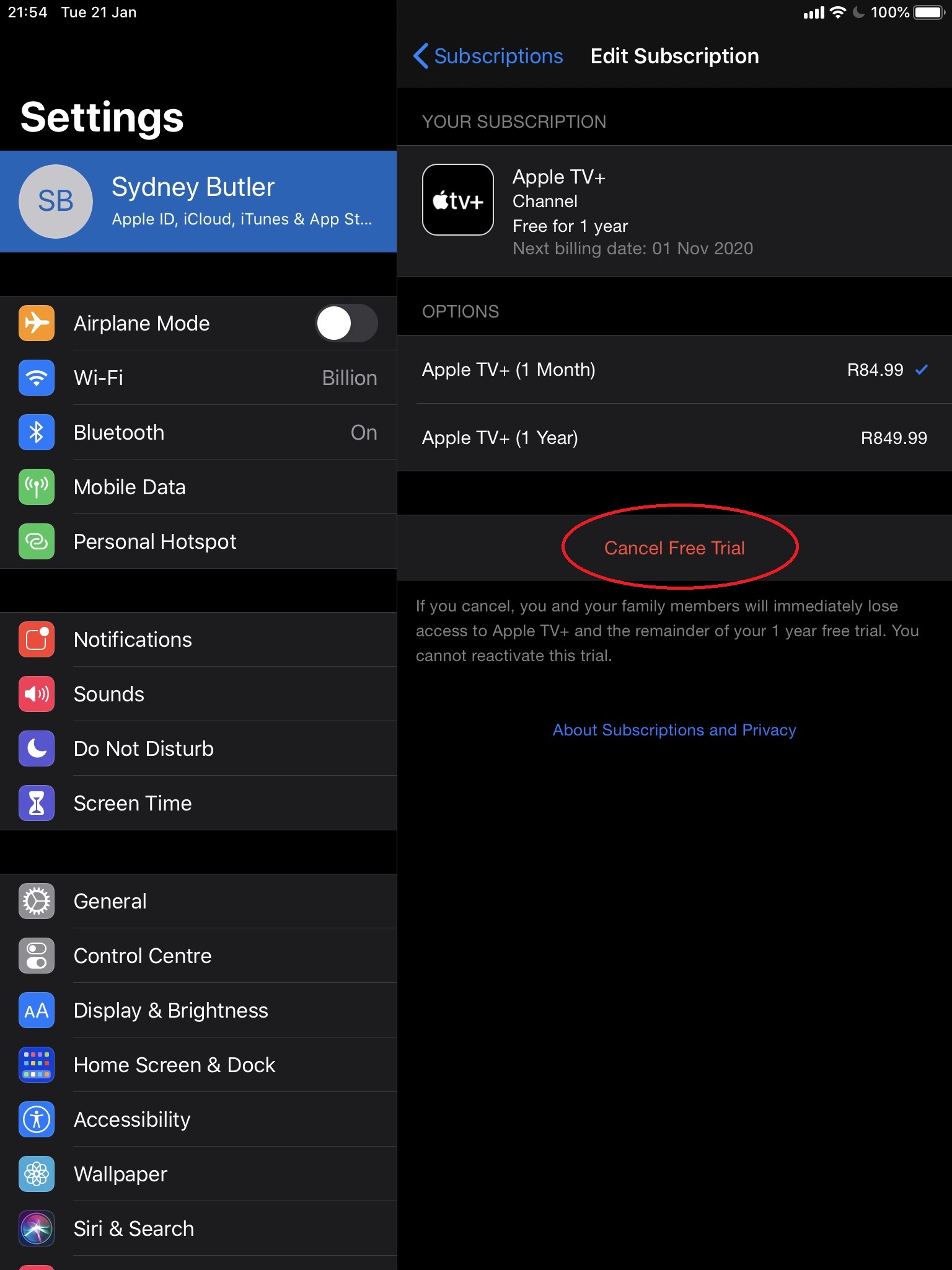952x1270 pixels.
Task: Open Bluetooth settings row
Action: click(x=198, y=432)
